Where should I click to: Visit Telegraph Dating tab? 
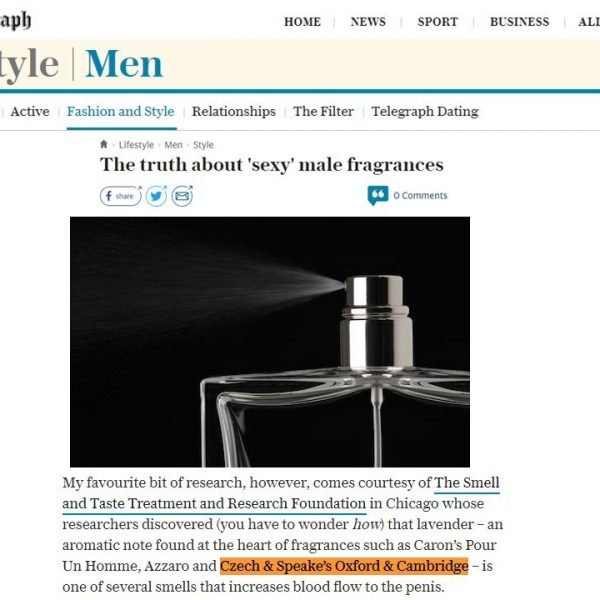(425, 111)
